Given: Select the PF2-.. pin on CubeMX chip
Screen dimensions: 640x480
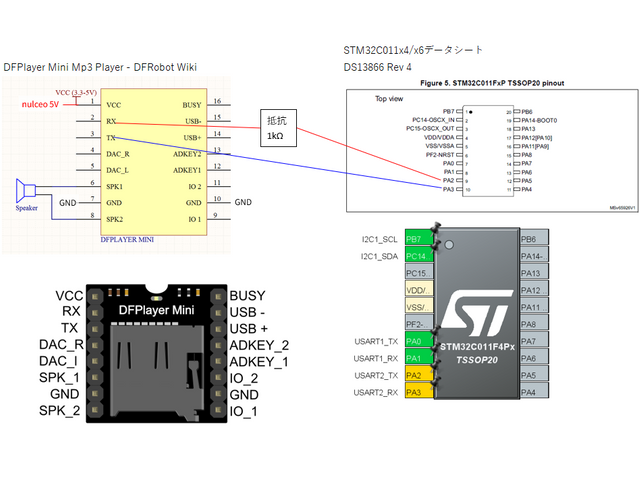Looking at the screenshot, I should coord(419,324).
